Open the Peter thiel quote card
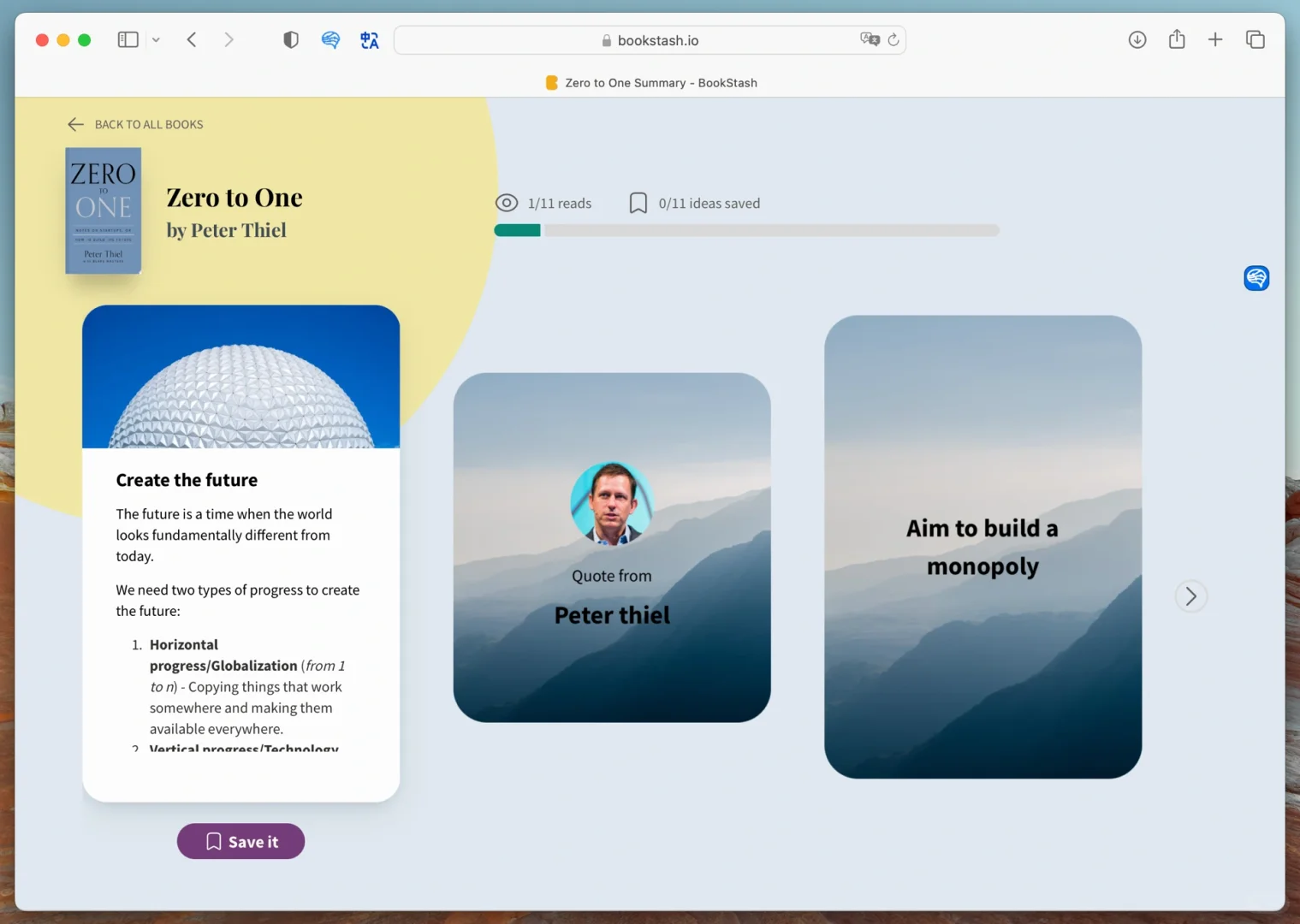Viewport: 1300px width, 924px height. [612, 548]
